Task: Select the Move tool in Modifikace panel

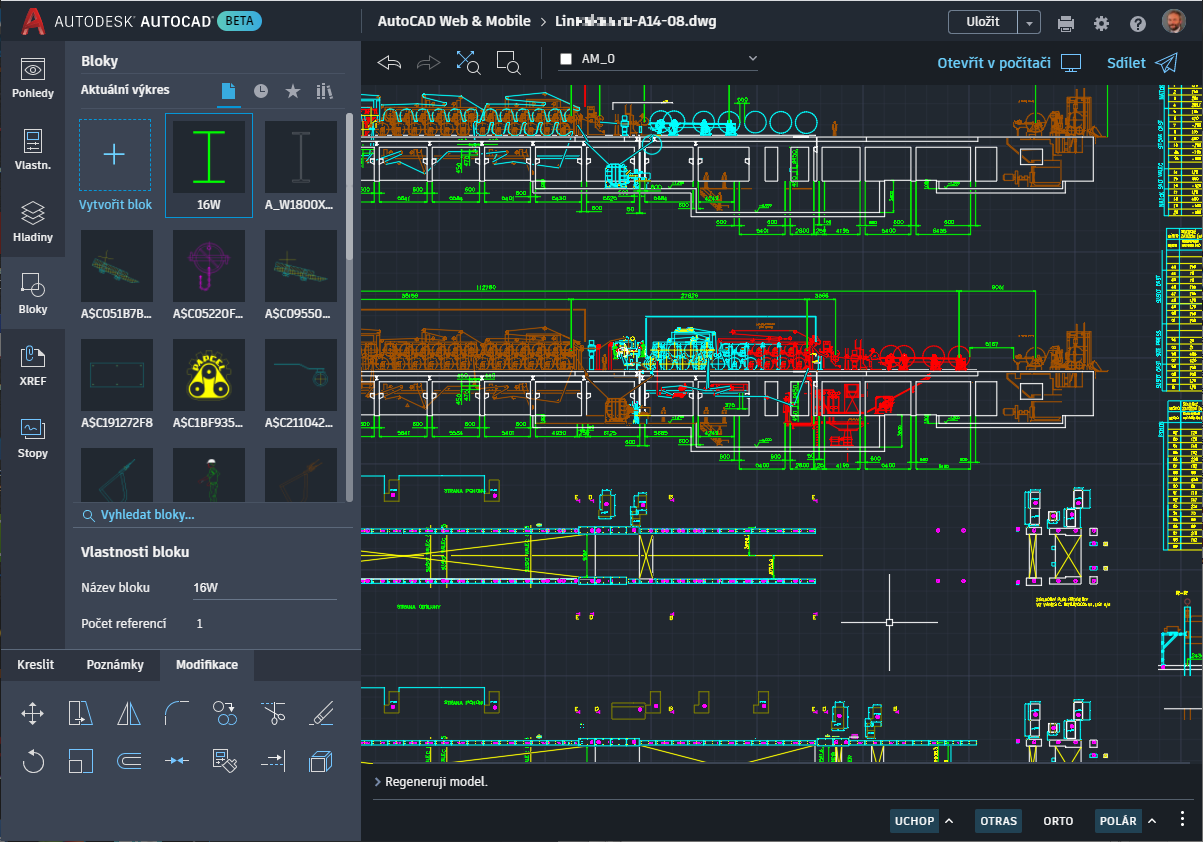Action: point(33,713)
